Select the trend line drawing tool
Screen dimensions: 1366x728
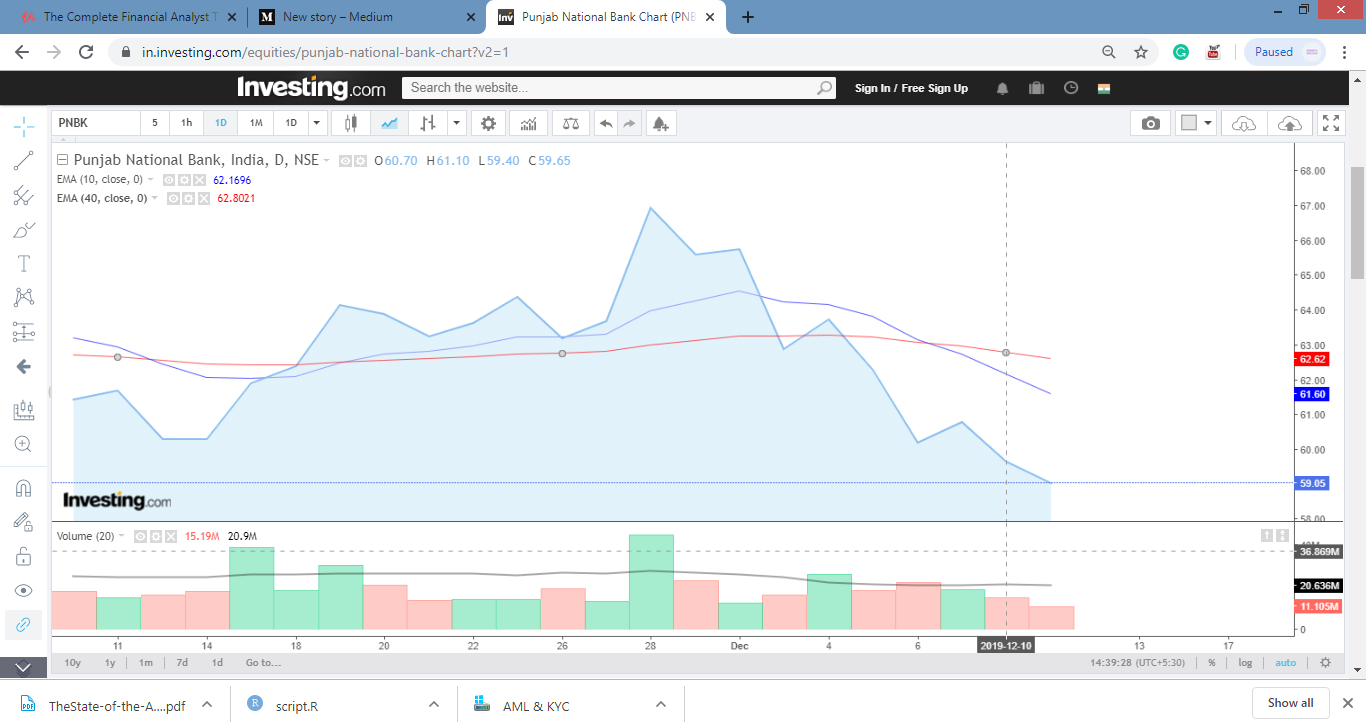(x=24, y=160)
